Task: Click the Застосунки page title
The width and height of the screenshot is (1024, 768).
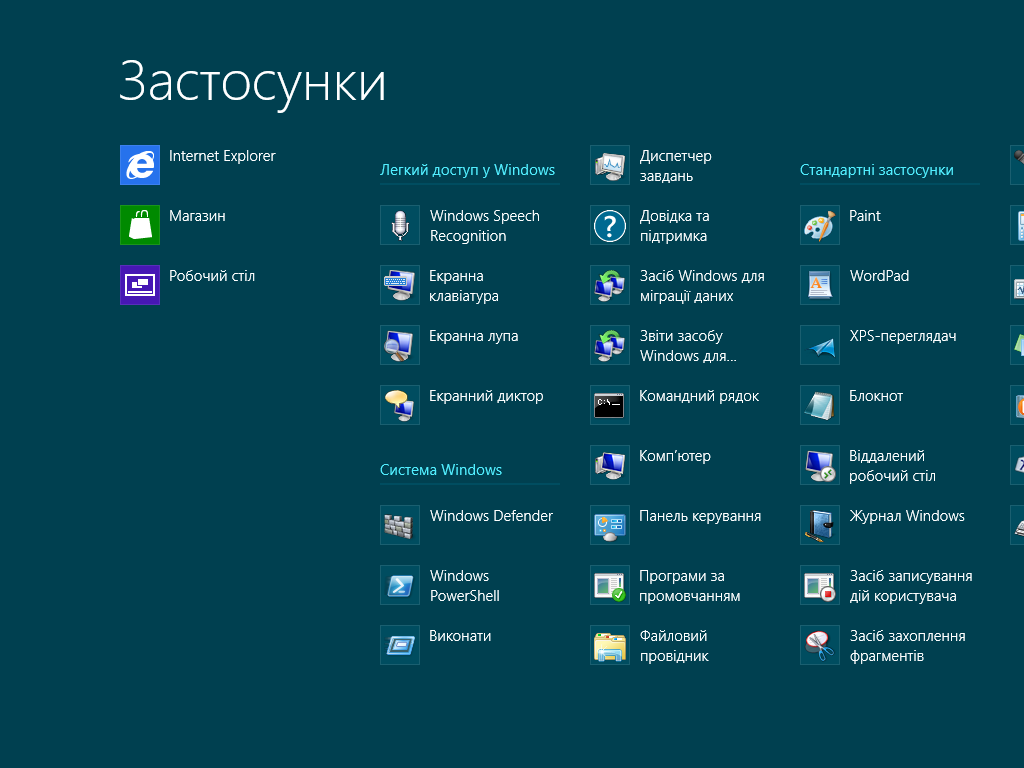Action: (x=252, y=81)
